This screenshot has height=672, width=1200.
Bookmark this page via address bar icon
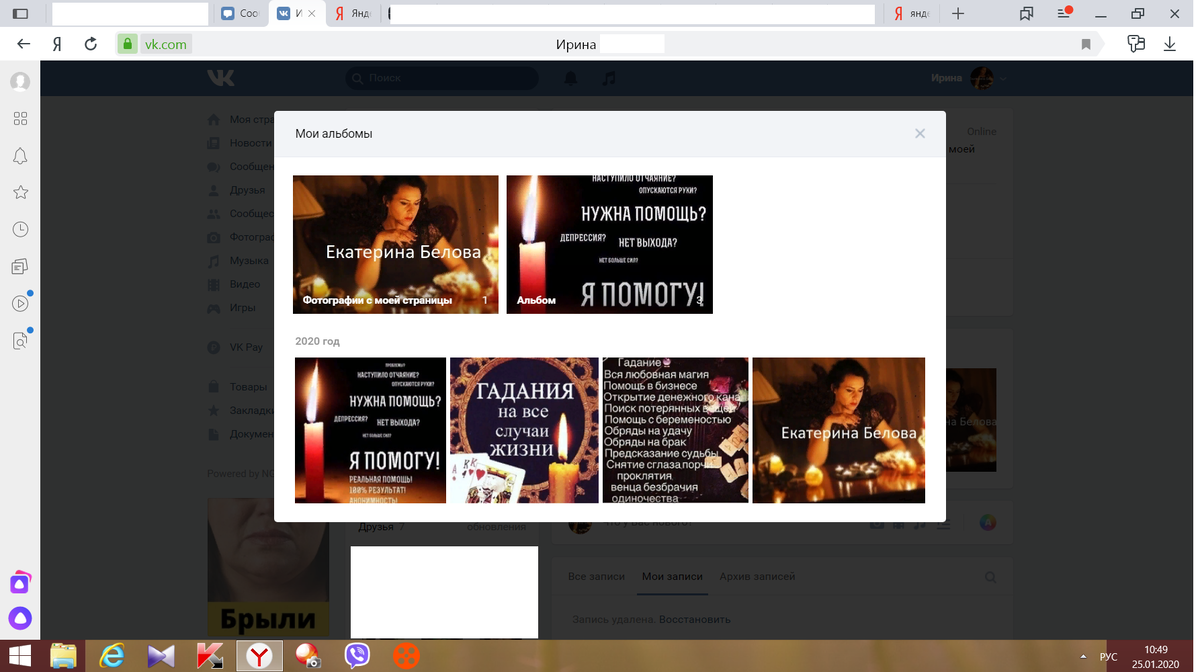click(1086, 44)
